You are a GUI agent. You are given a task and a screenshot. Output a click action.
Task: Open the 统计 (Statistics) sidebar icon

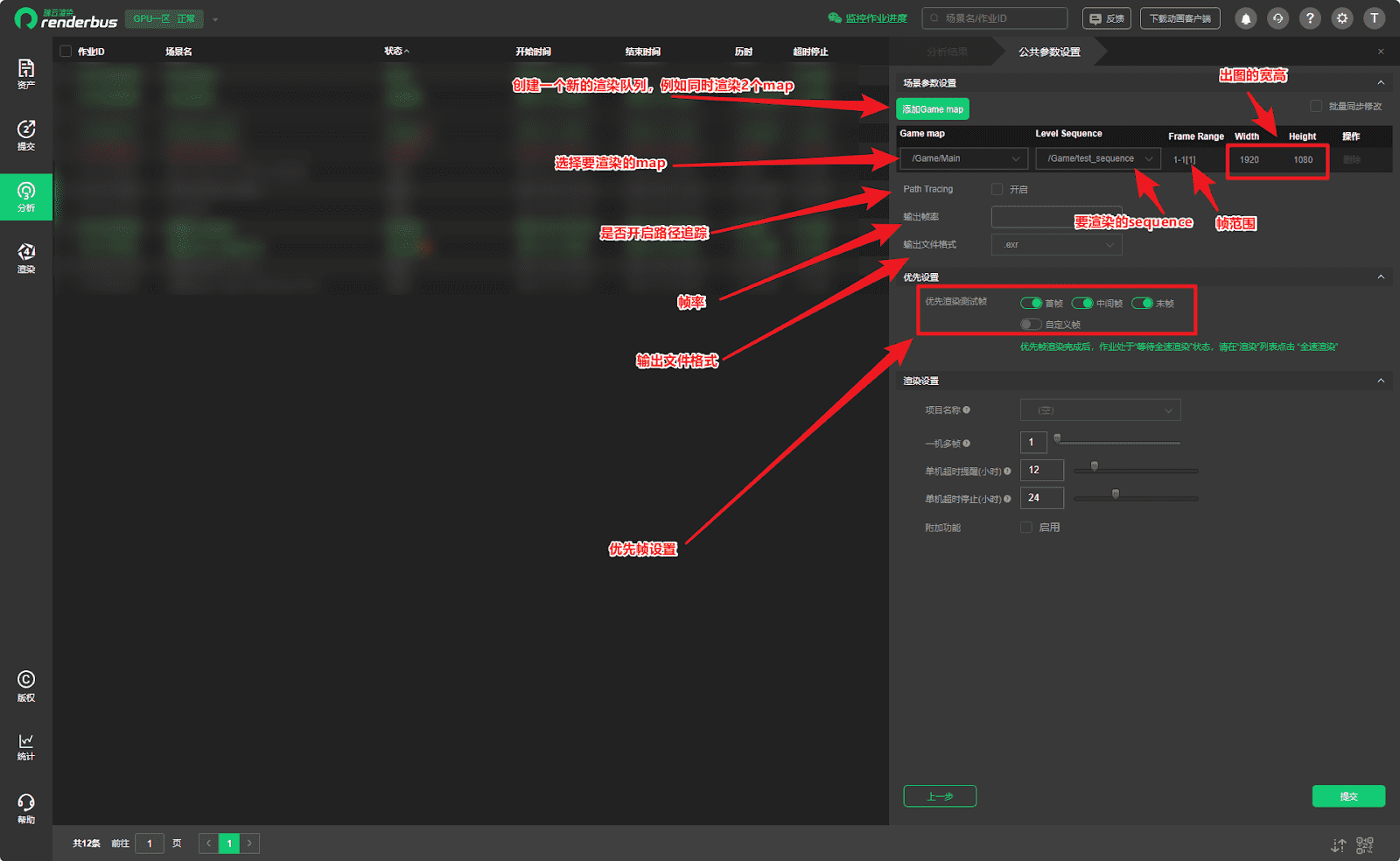(26, 747)
